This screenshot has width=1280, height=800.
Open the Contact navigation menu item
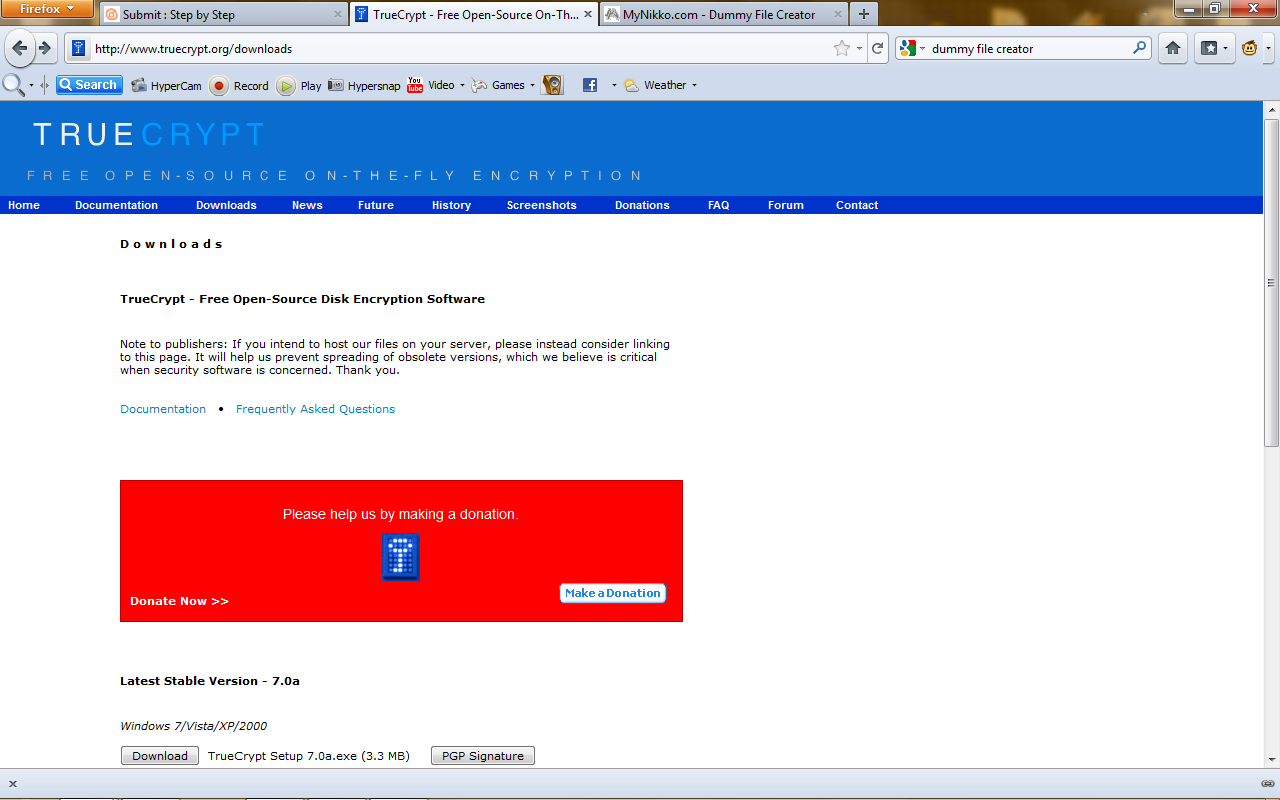(x=857, y=205)
